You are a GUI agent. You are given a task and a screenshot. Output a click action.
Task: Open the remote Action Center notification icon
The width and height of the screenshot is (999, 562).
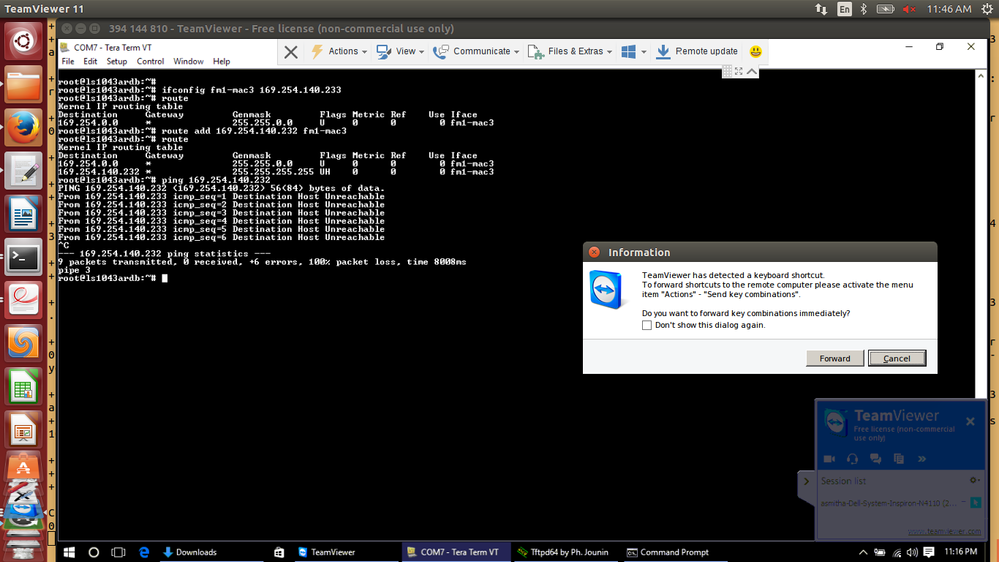click(928, 552)
